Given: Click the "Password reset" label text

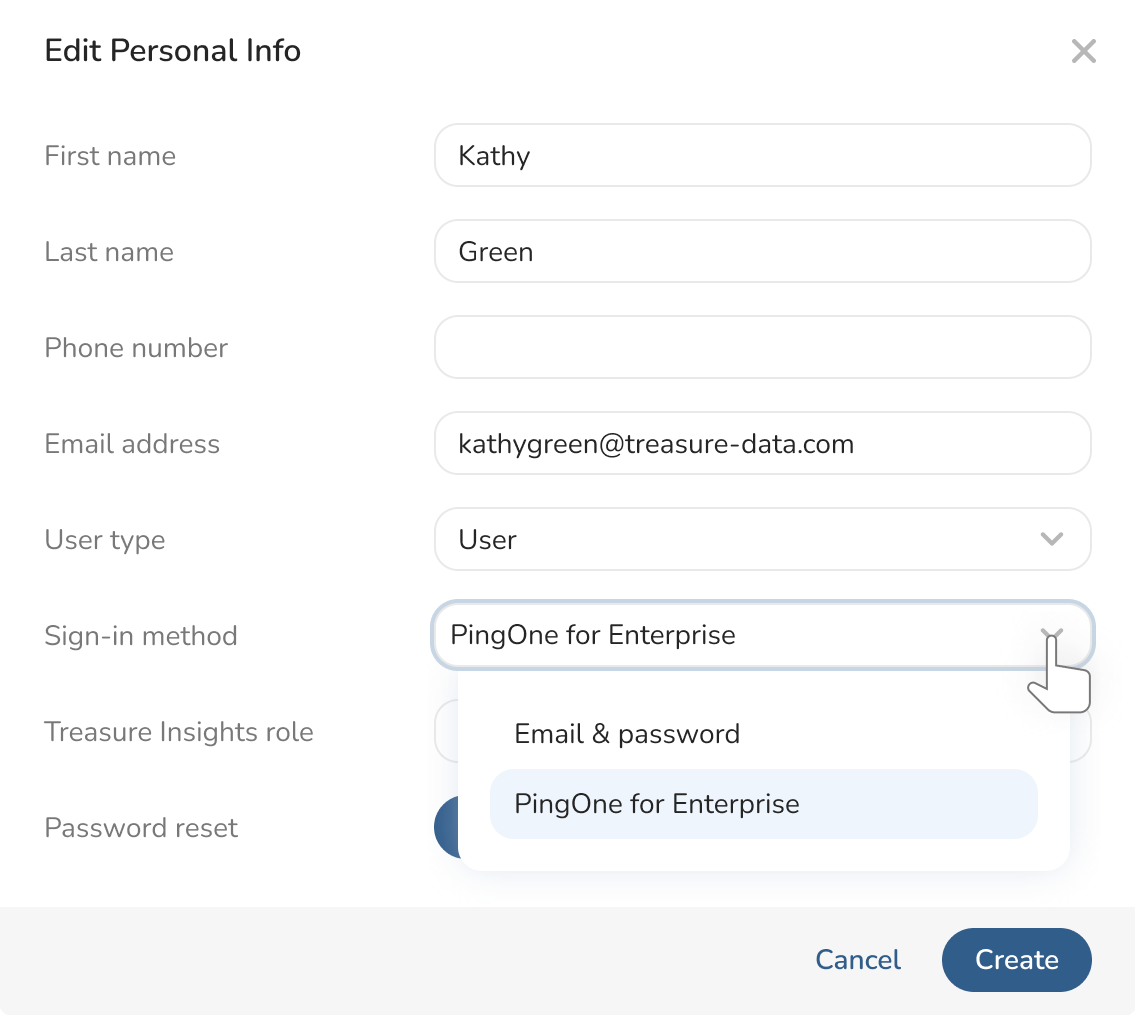Looking at the screenshot, I should 141,828.
